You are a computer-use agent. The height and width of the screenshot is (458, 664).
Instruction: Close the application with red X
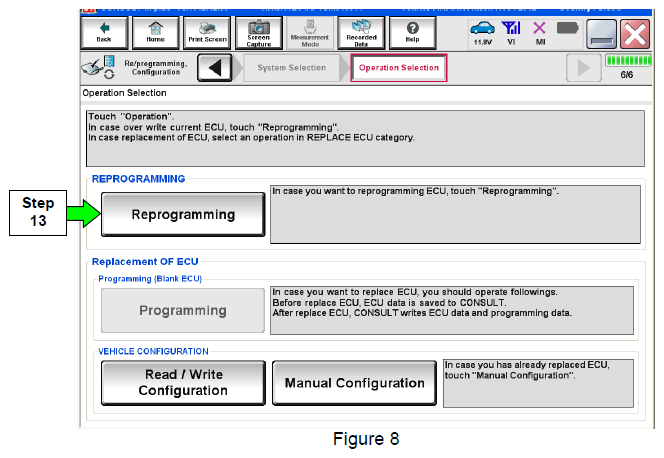pyautogui.click(x=635, y=34)
